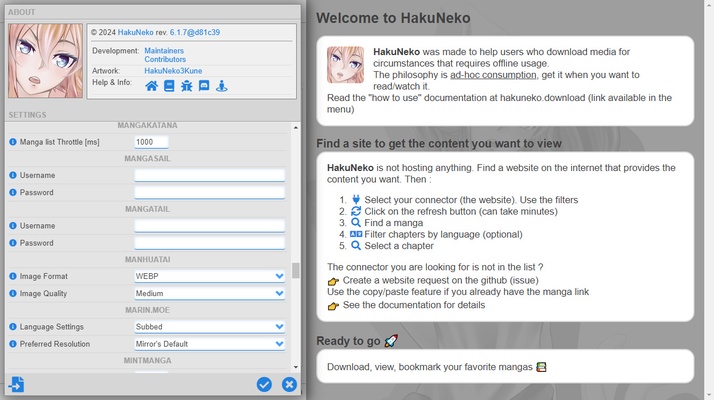
Task: Open the home page icon in Help & Info
Action: pos(152,86)
